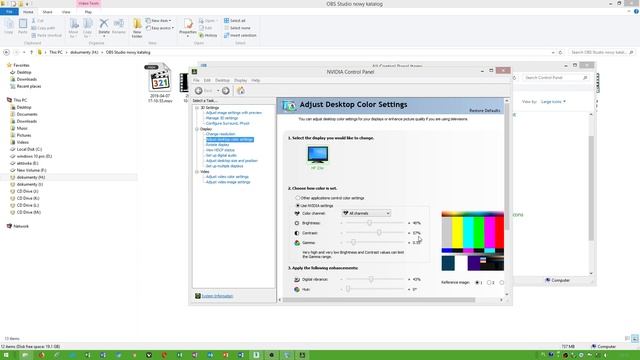Select Reference image 2 radio button
Image resolution: width=640 pixels, height=360 pixels.
[489, 282]
